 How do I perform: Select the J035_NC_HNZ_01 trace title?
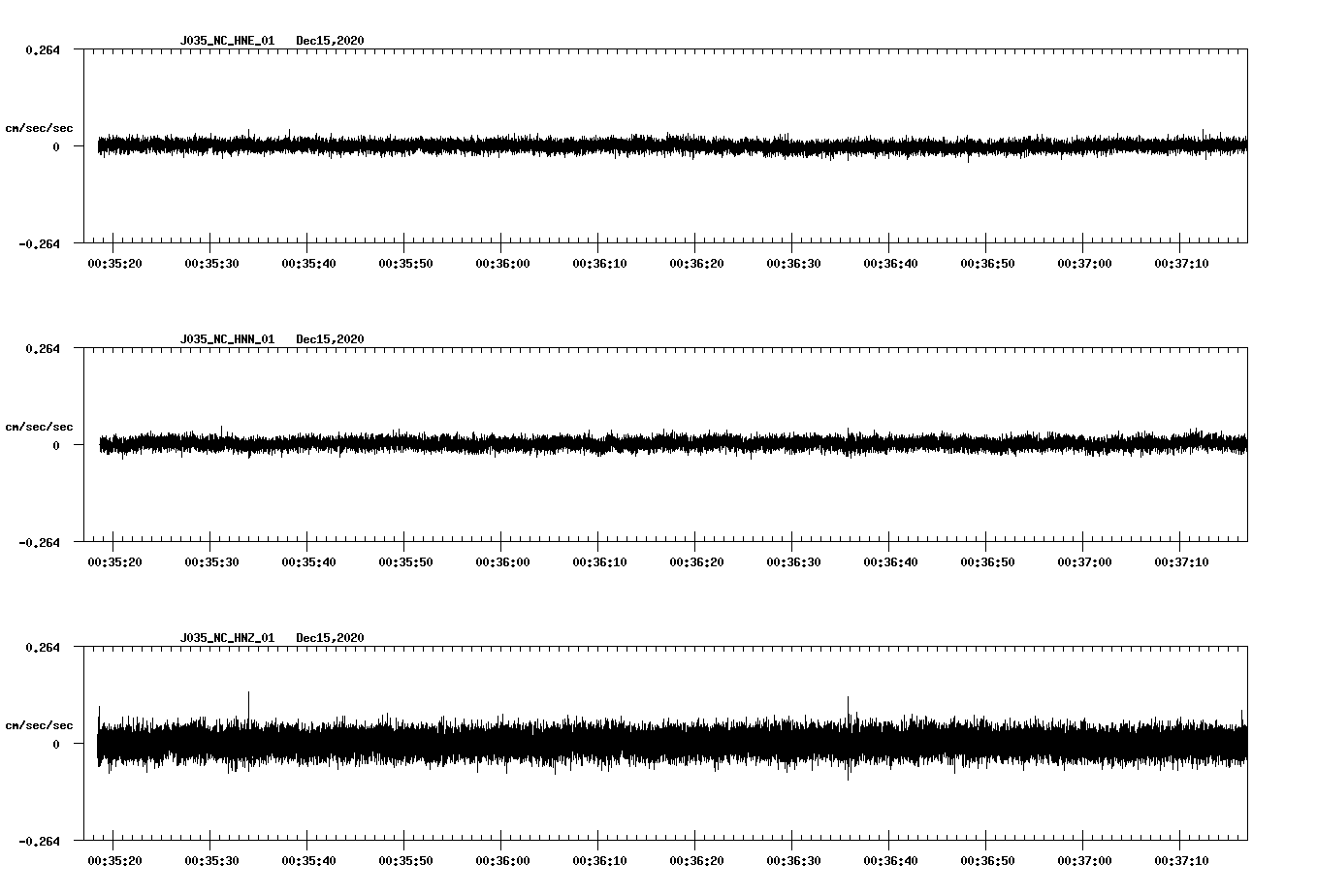(227, 636)
